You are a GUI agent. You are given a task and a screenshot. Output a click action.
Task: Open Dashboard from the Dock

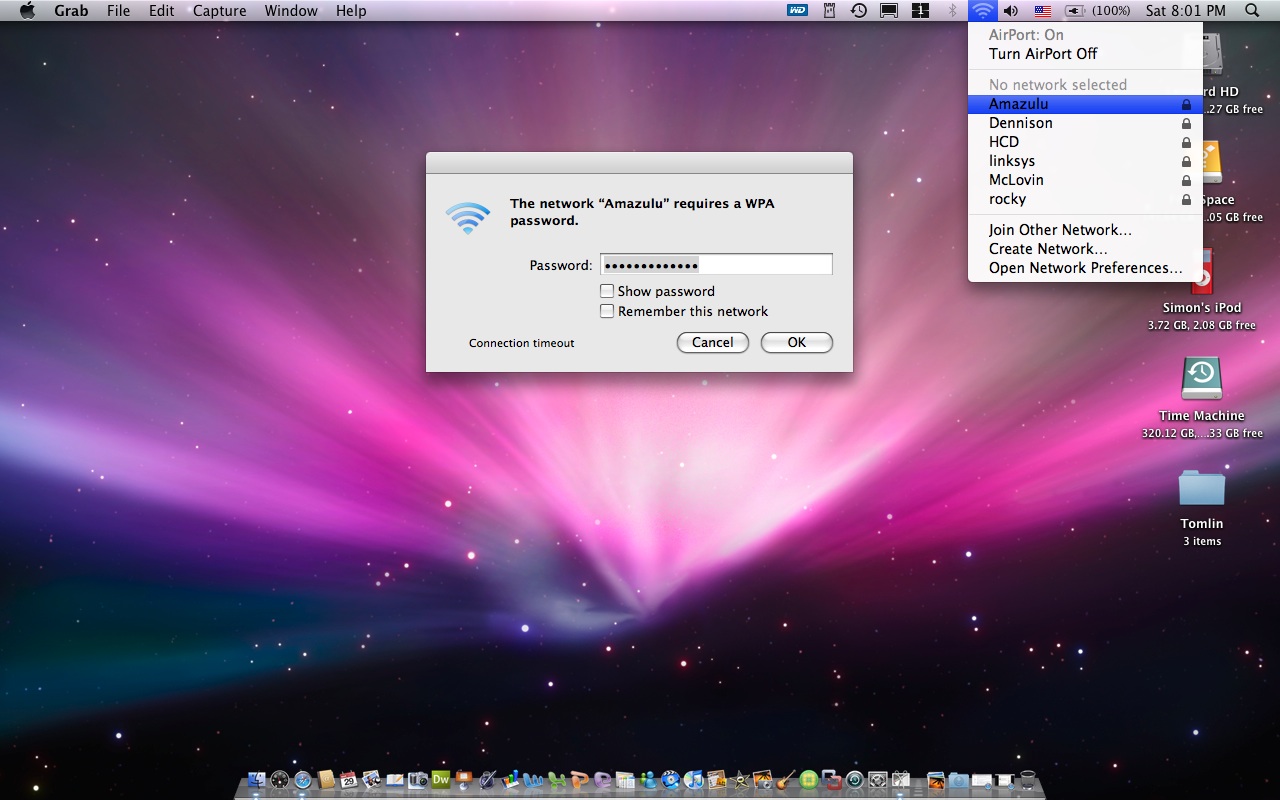tap(280, 780)
